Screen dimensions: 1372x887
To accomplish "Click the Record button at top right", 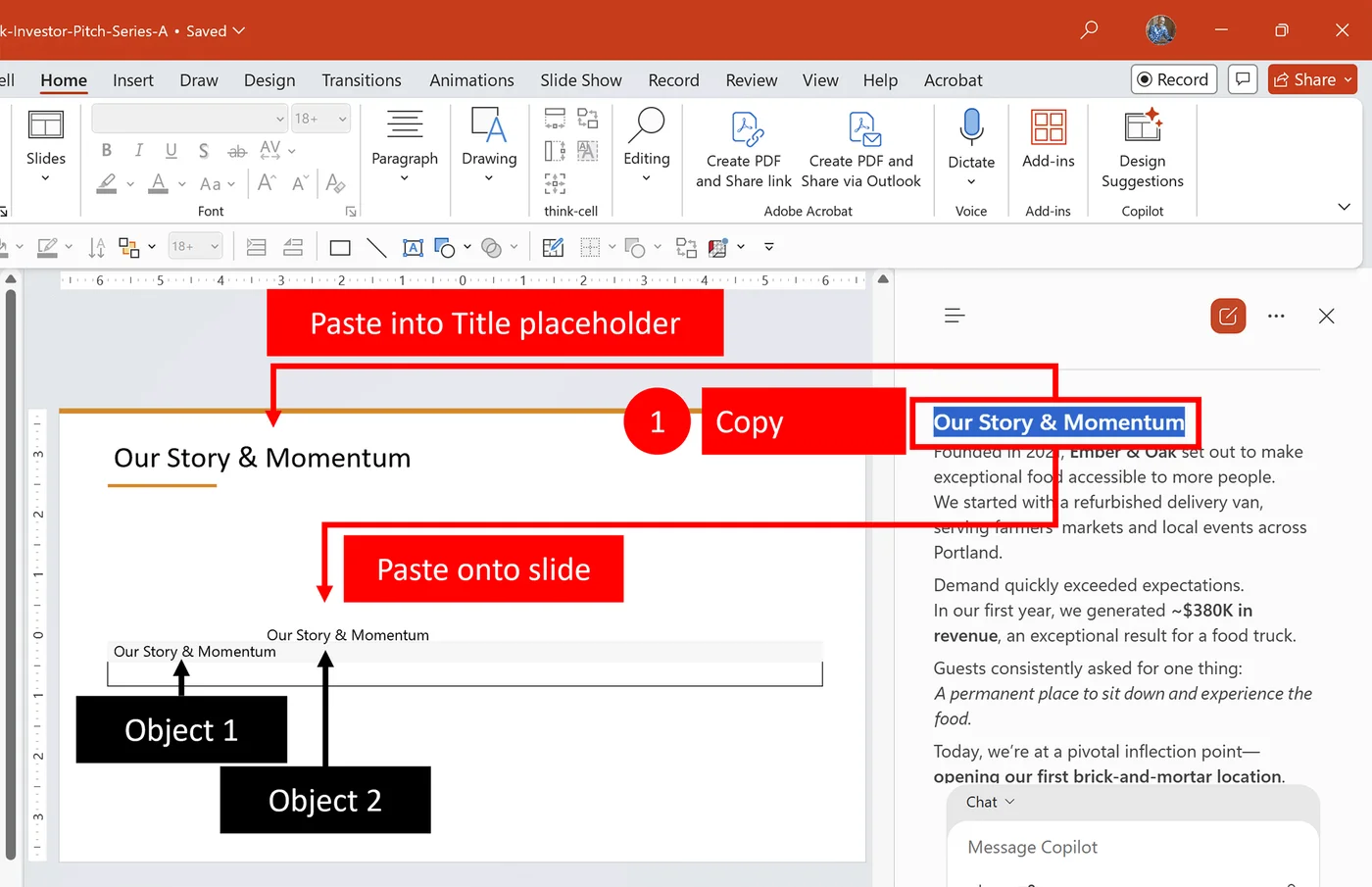I will (x=1174, y=79).
